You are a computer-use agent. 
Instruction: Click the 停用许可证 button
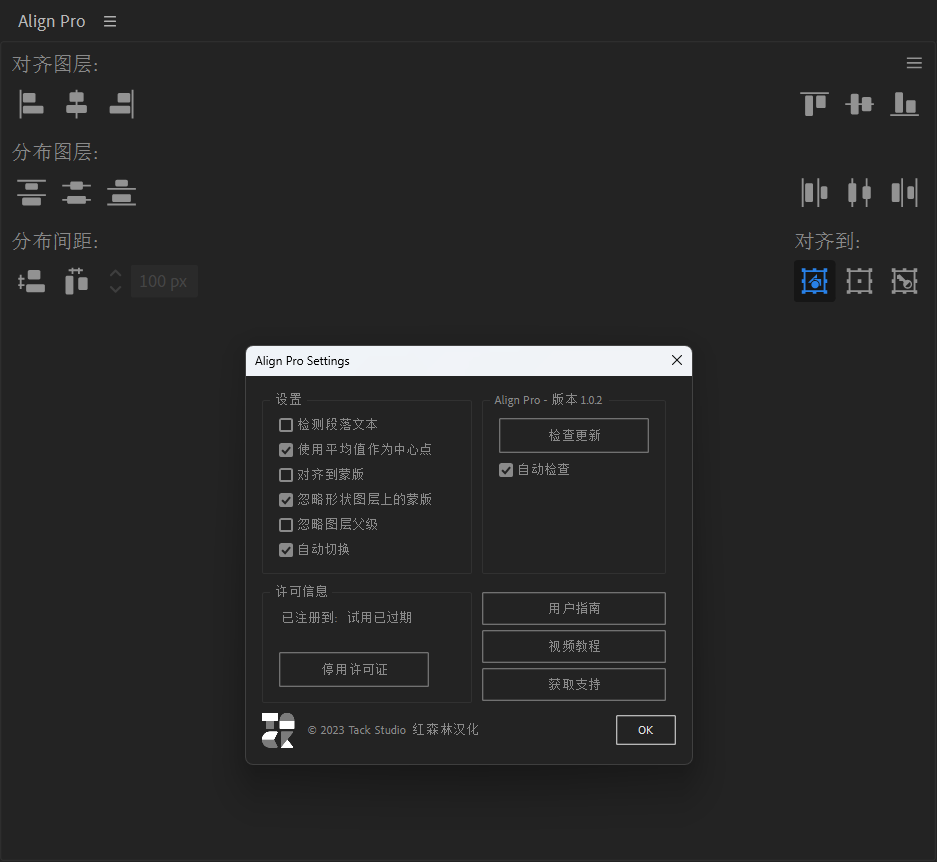[354, 670]
